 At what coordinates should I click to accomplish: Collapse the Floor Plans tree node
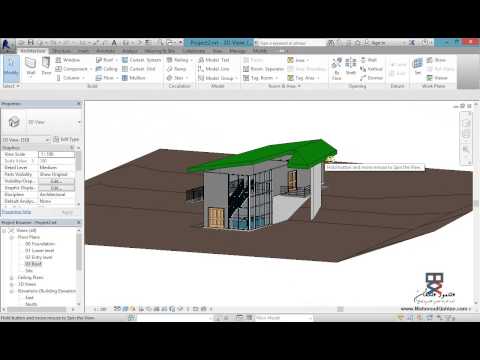pyautogui.click(x=11, y=237)
